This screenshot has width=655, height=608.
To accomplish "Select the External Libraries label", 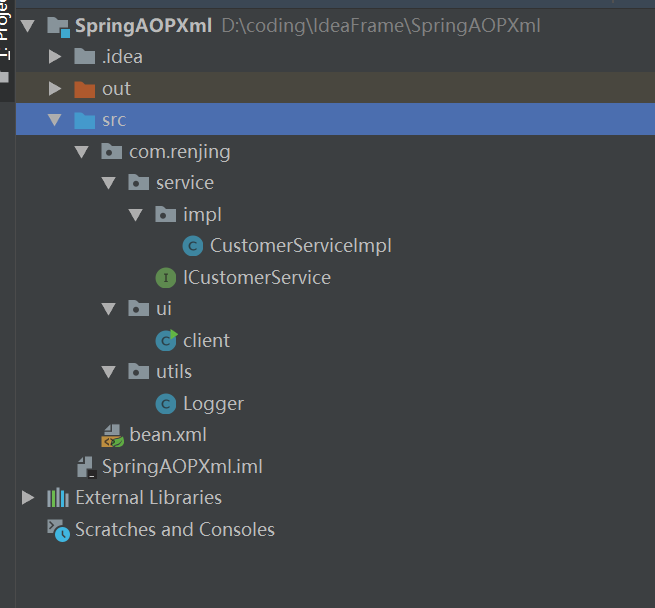I will tap(148, 498).
